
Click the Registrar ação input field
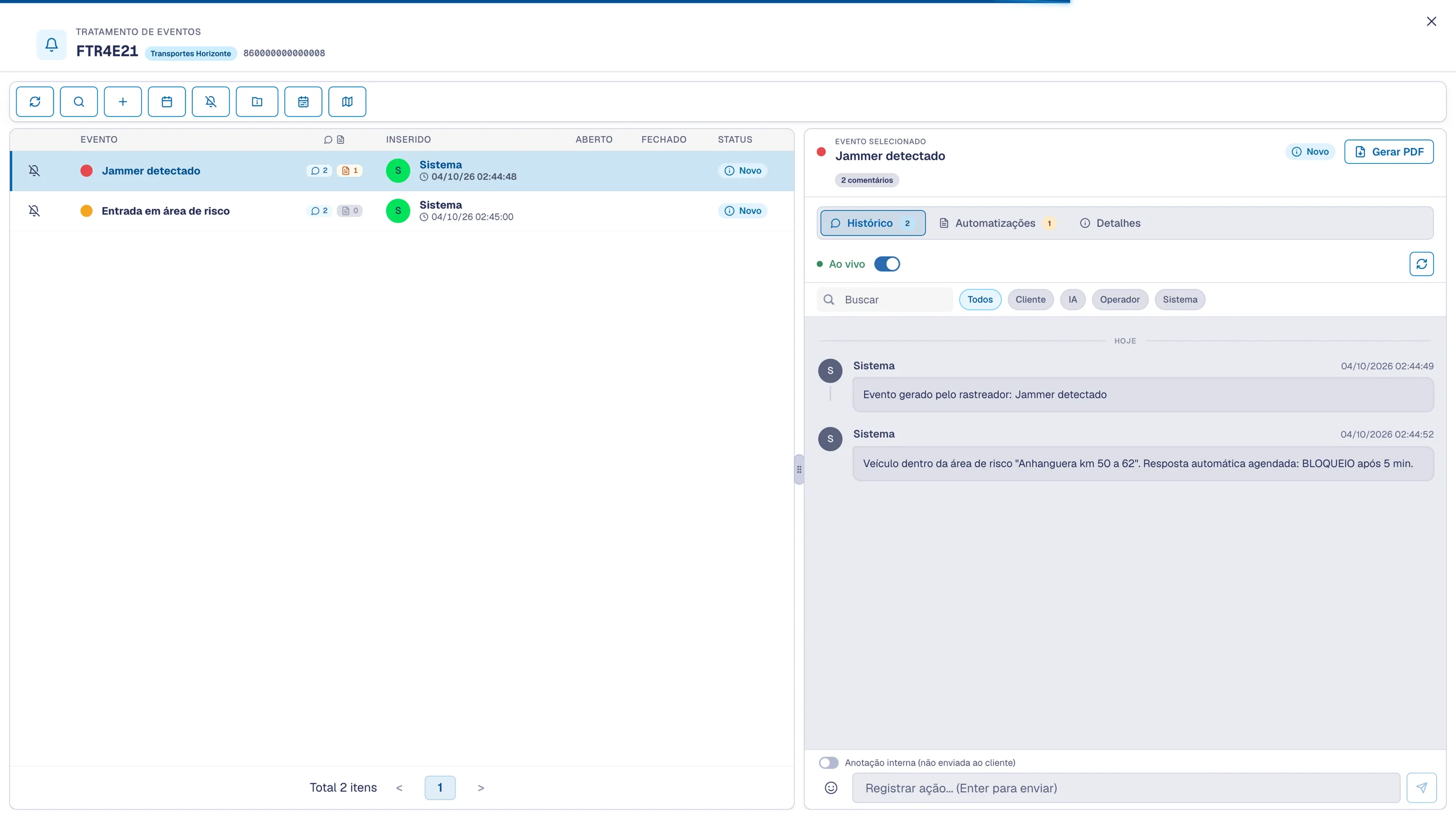(x=1126, y=788)
